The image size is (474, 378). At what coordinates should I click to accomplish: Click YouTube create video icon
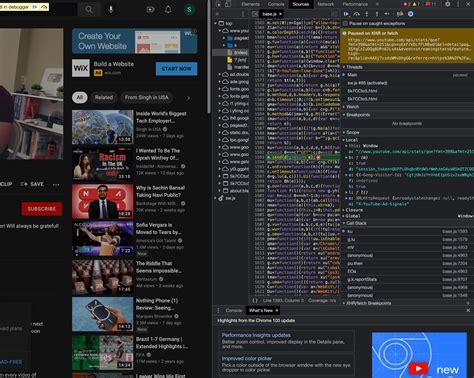[150, 9]
